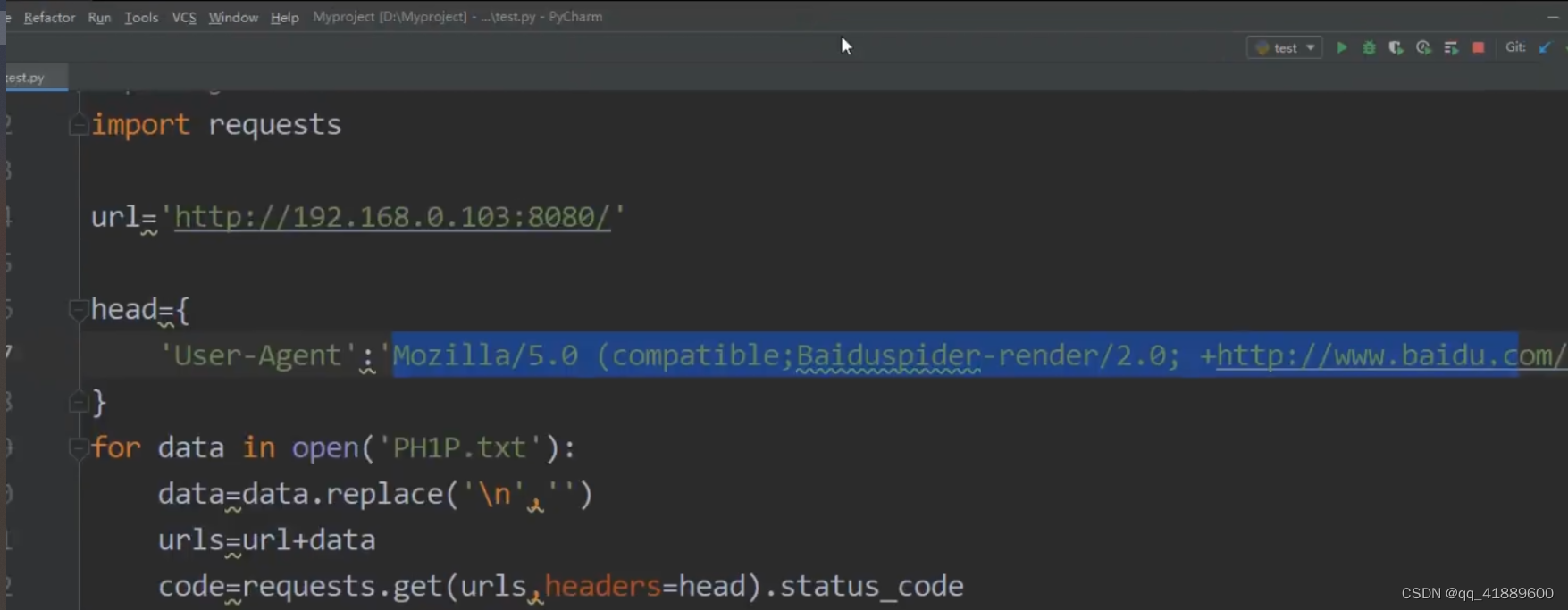Click the headers keyword argument
Viewport: 1568px width, 610px height.
click(603, 586)
